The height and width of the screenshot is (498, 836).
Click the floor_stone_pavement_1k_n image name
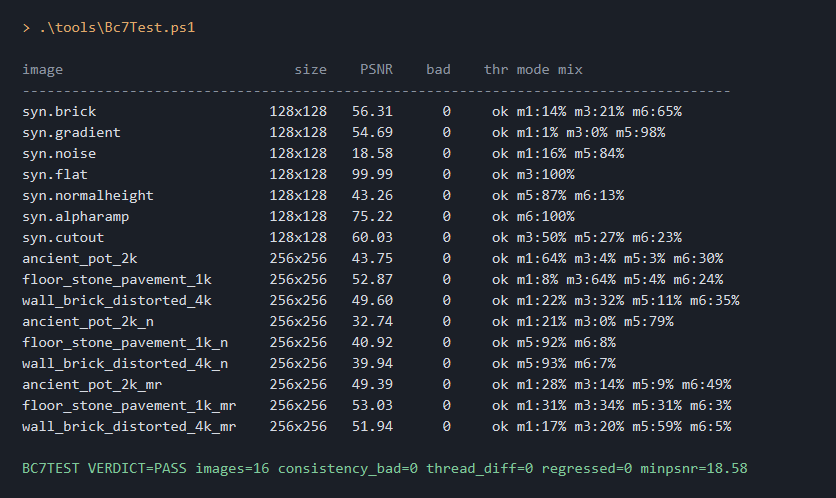(x=125, y=342)
